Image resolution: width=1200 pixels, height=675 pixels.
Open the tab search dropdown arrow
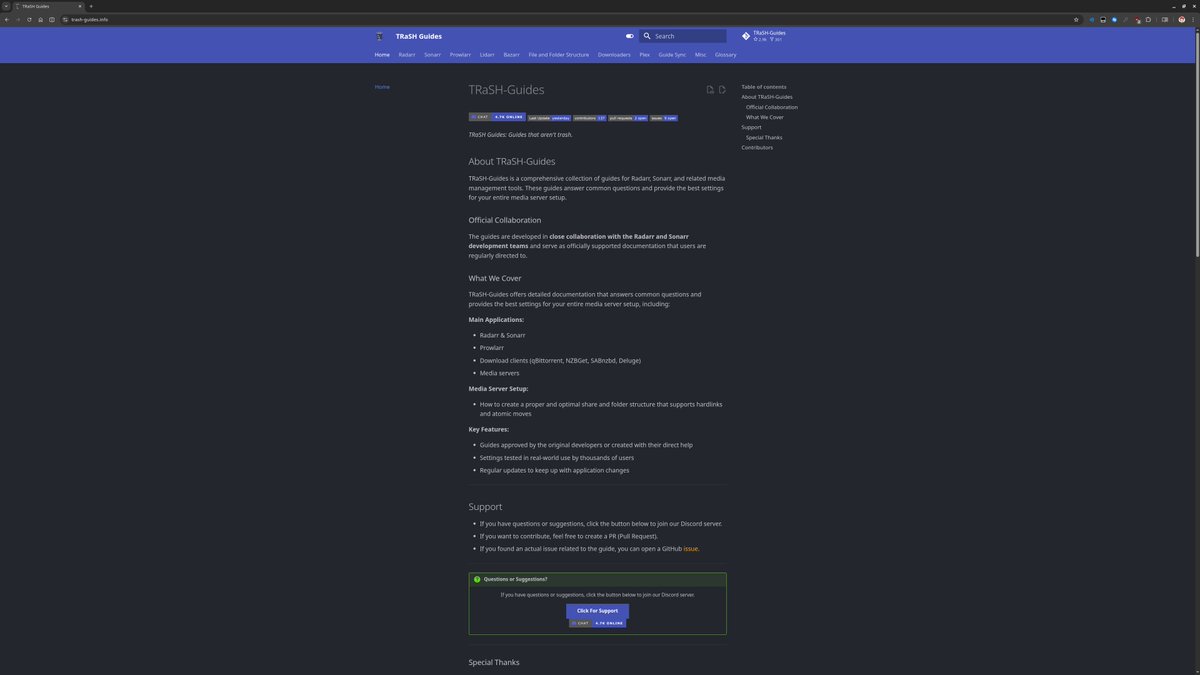coord(5,6)
